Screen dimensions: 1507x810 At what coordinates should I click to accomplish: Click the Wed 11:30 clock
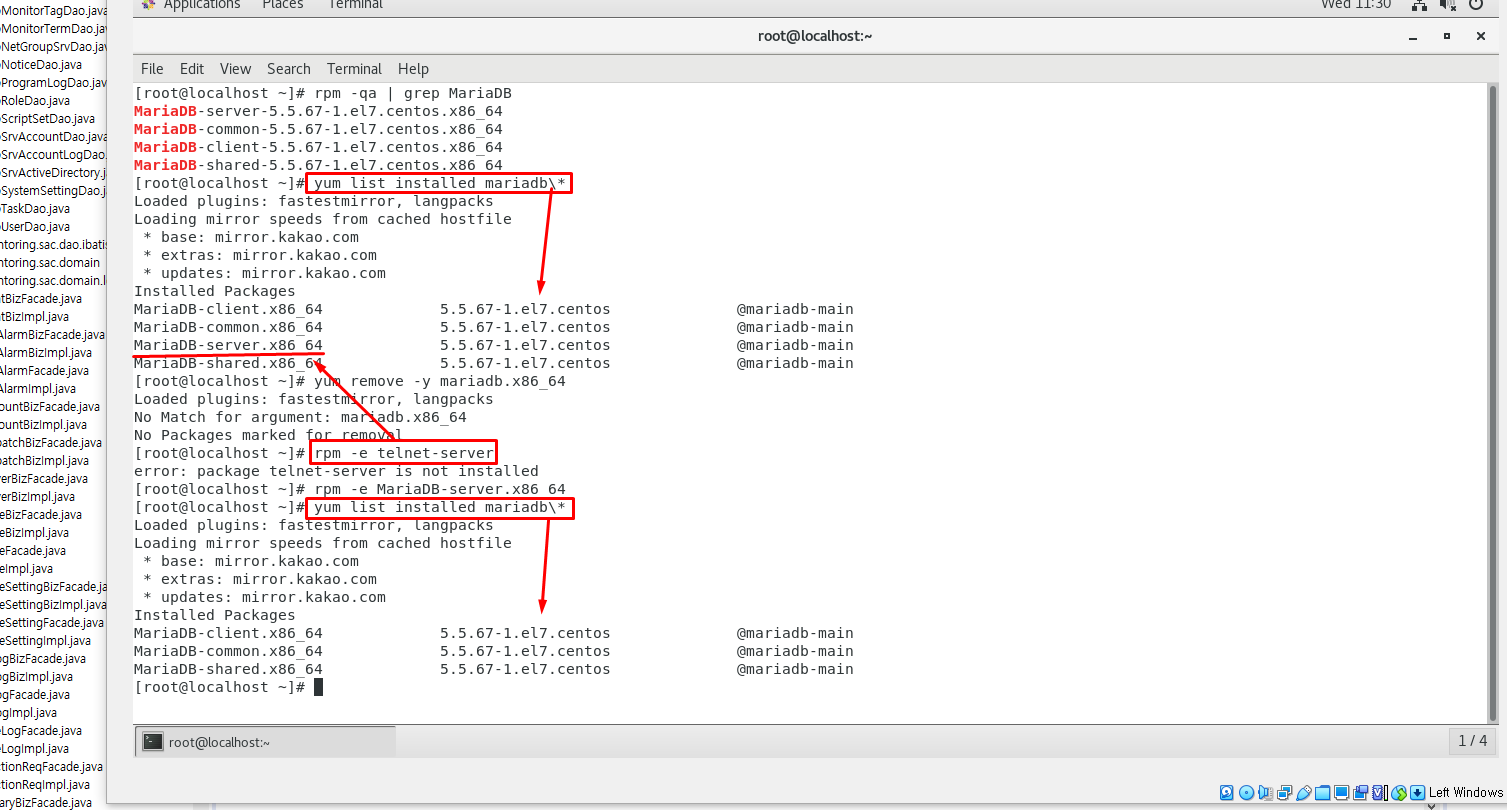(1356, 4)
